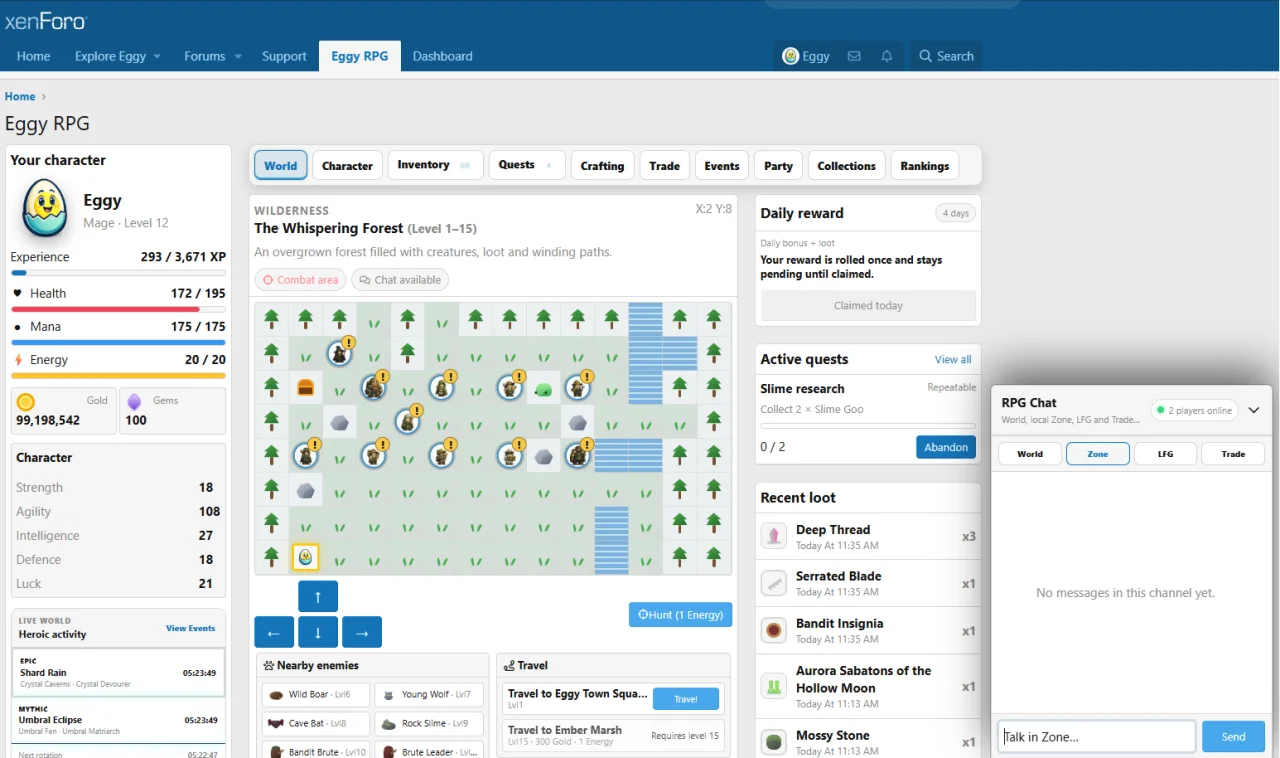Collapse the RPG Chat panel chevron

click(1253, 410)
